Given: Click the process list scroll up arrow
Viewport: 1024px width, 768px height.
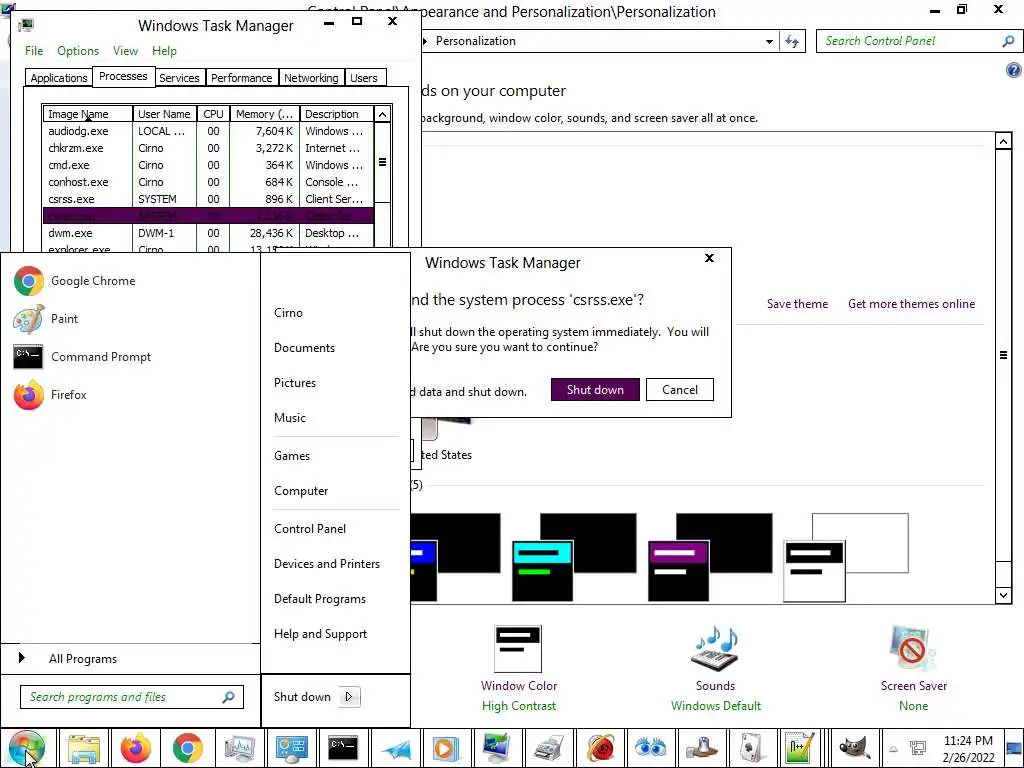Looking at the screenshot, I should click(383, 114).
